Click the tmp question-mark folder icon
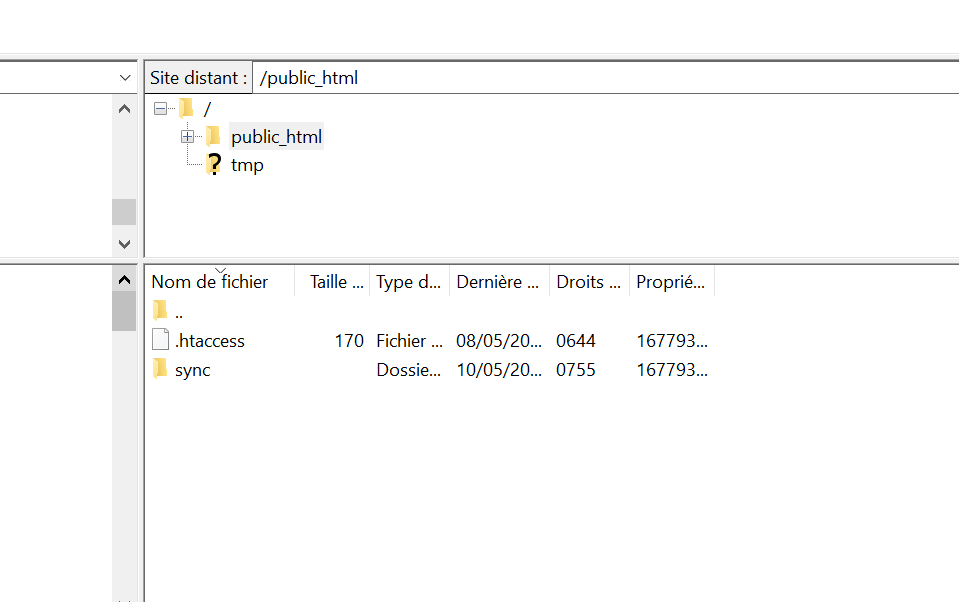This screenshot has width=959, height=602. click(213, 165)
